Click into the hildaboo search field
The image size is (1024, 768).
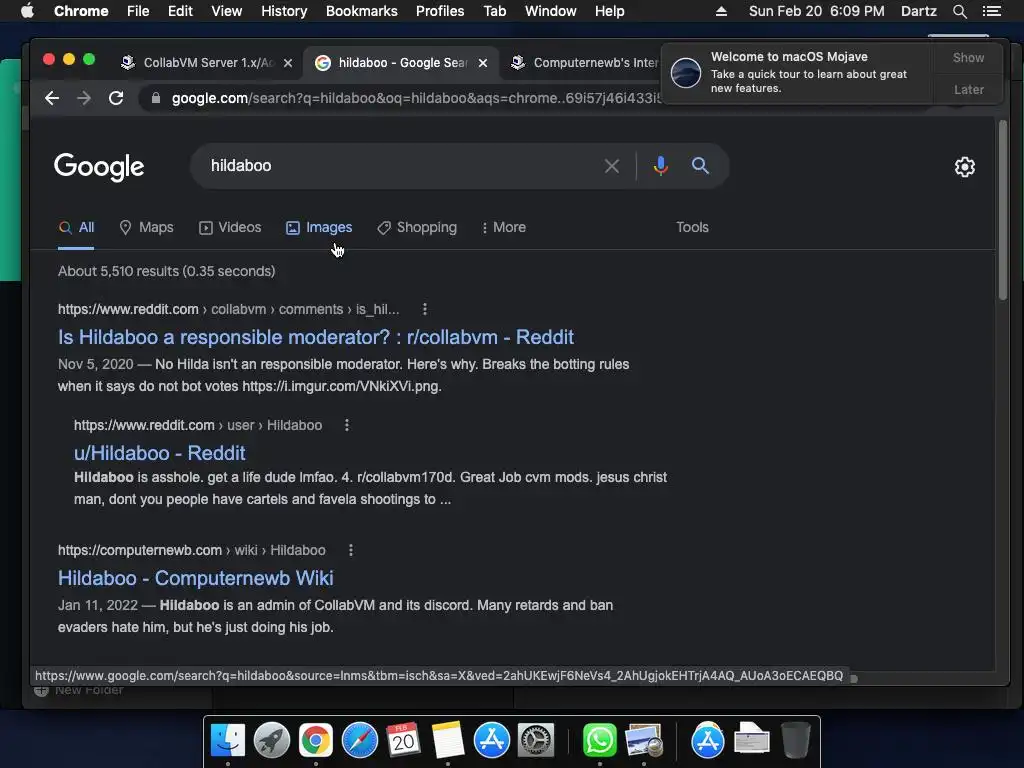click(398, 166)
